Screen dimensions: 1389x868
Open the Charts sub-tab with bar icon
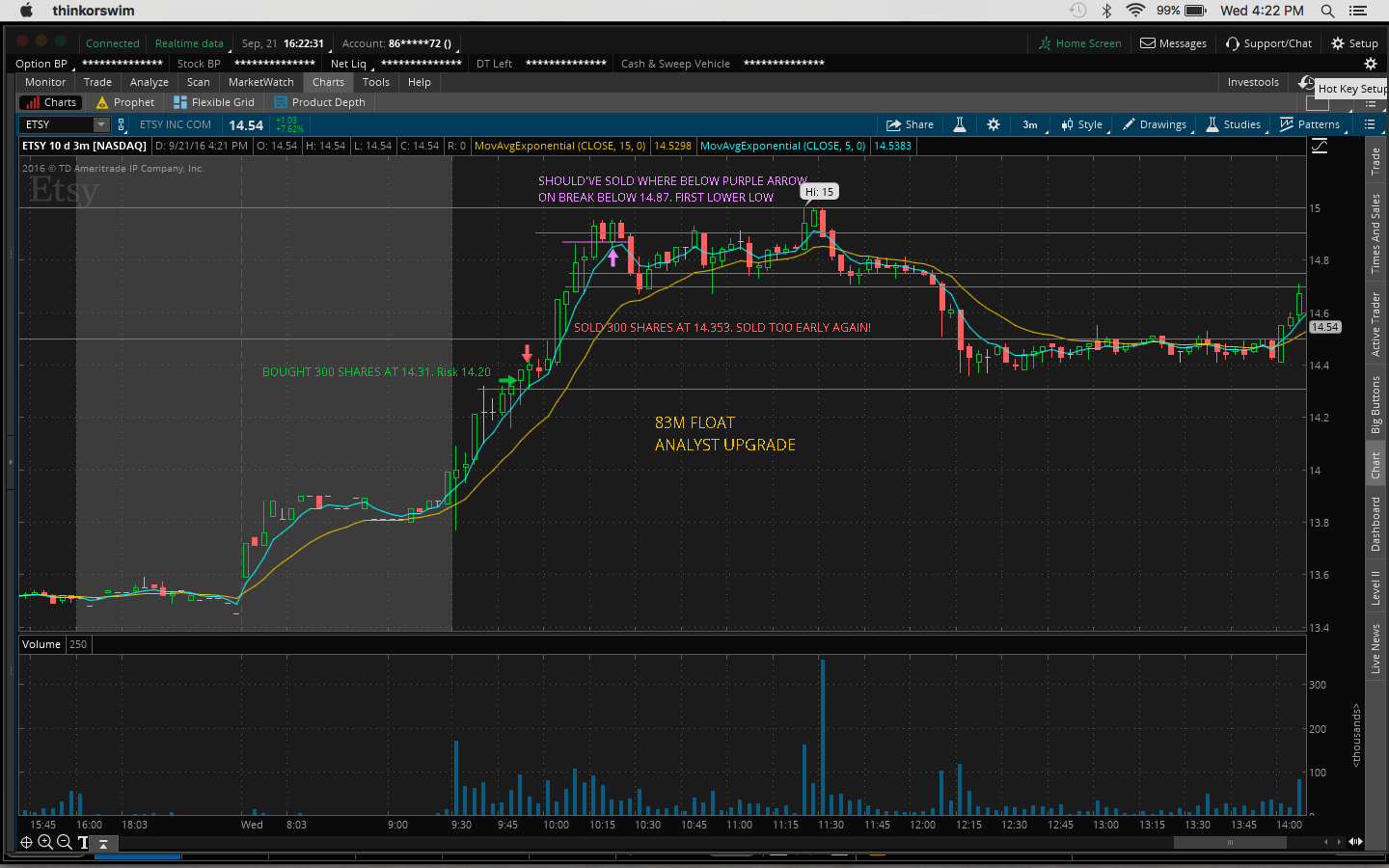pyautogui.click(x=51, y=102)
